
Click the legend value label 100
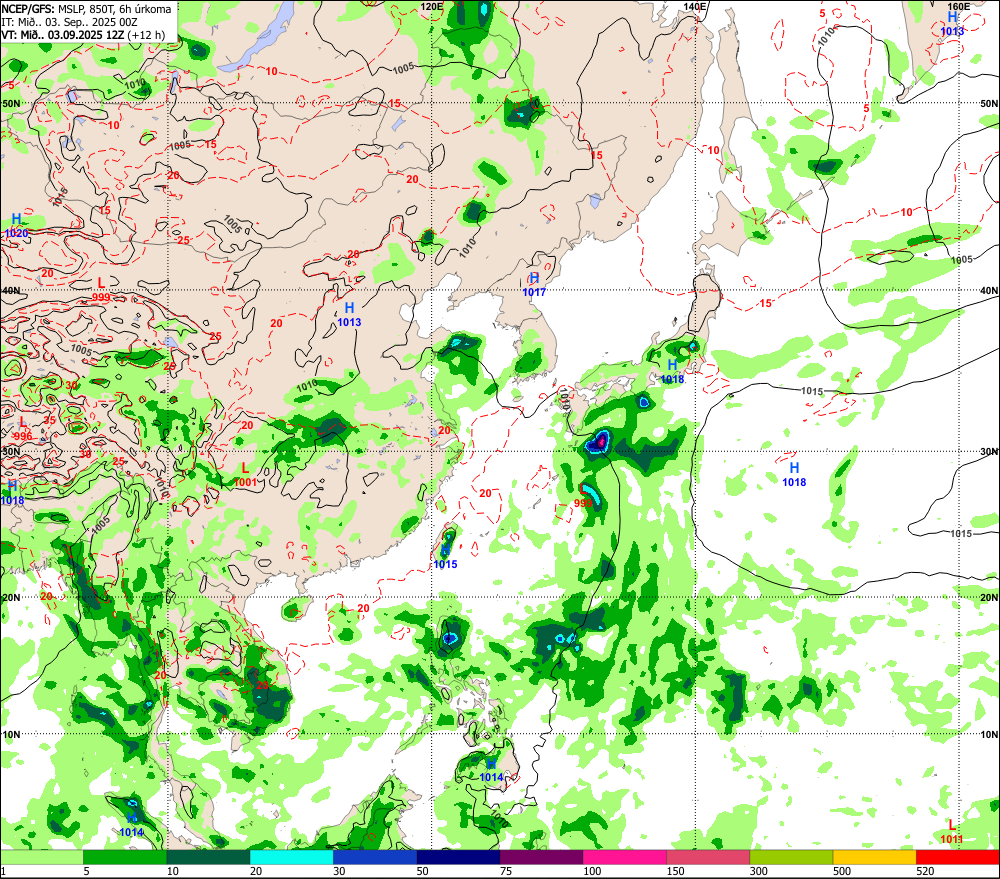592,871
